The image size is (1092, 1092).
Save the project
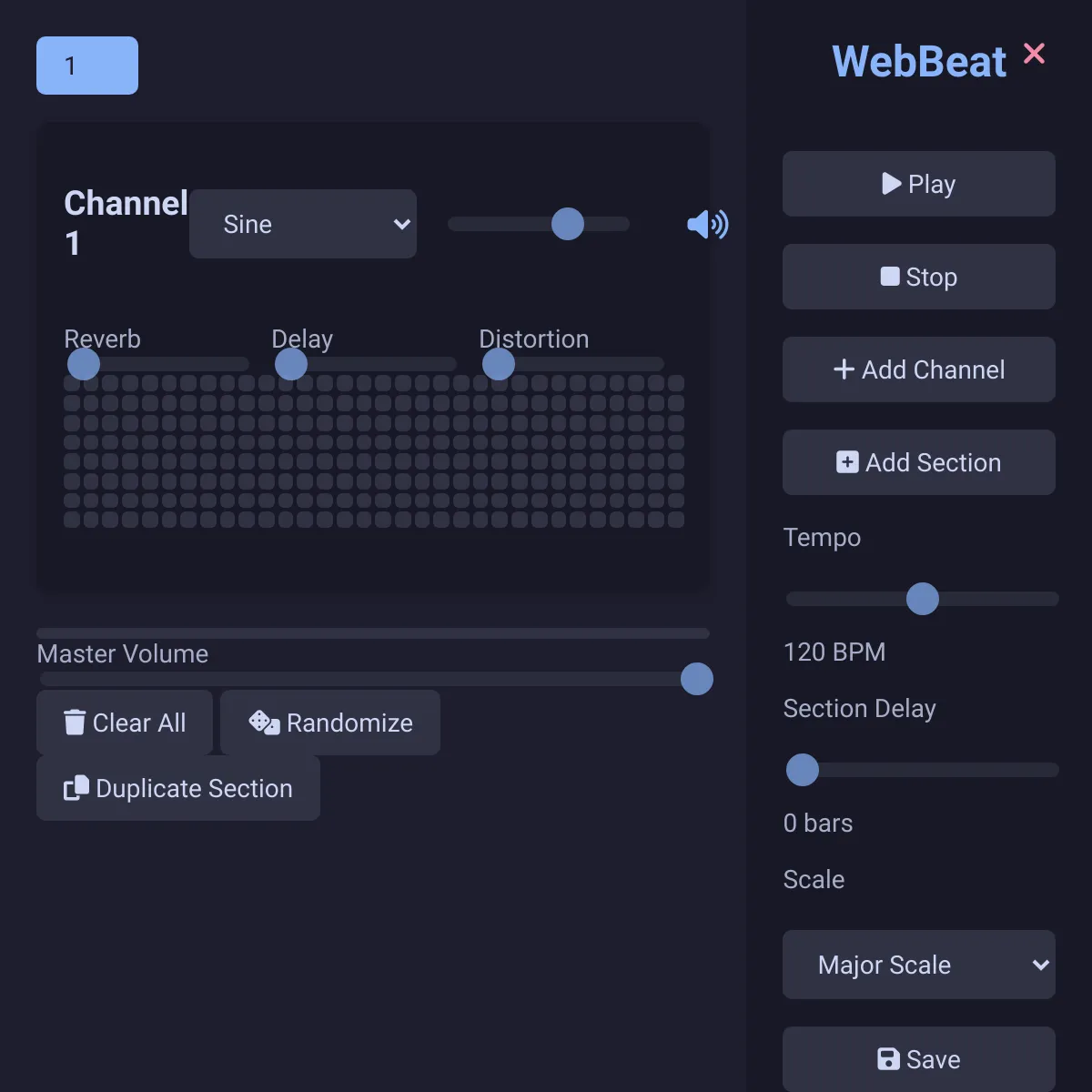[x=919, y=1059]
